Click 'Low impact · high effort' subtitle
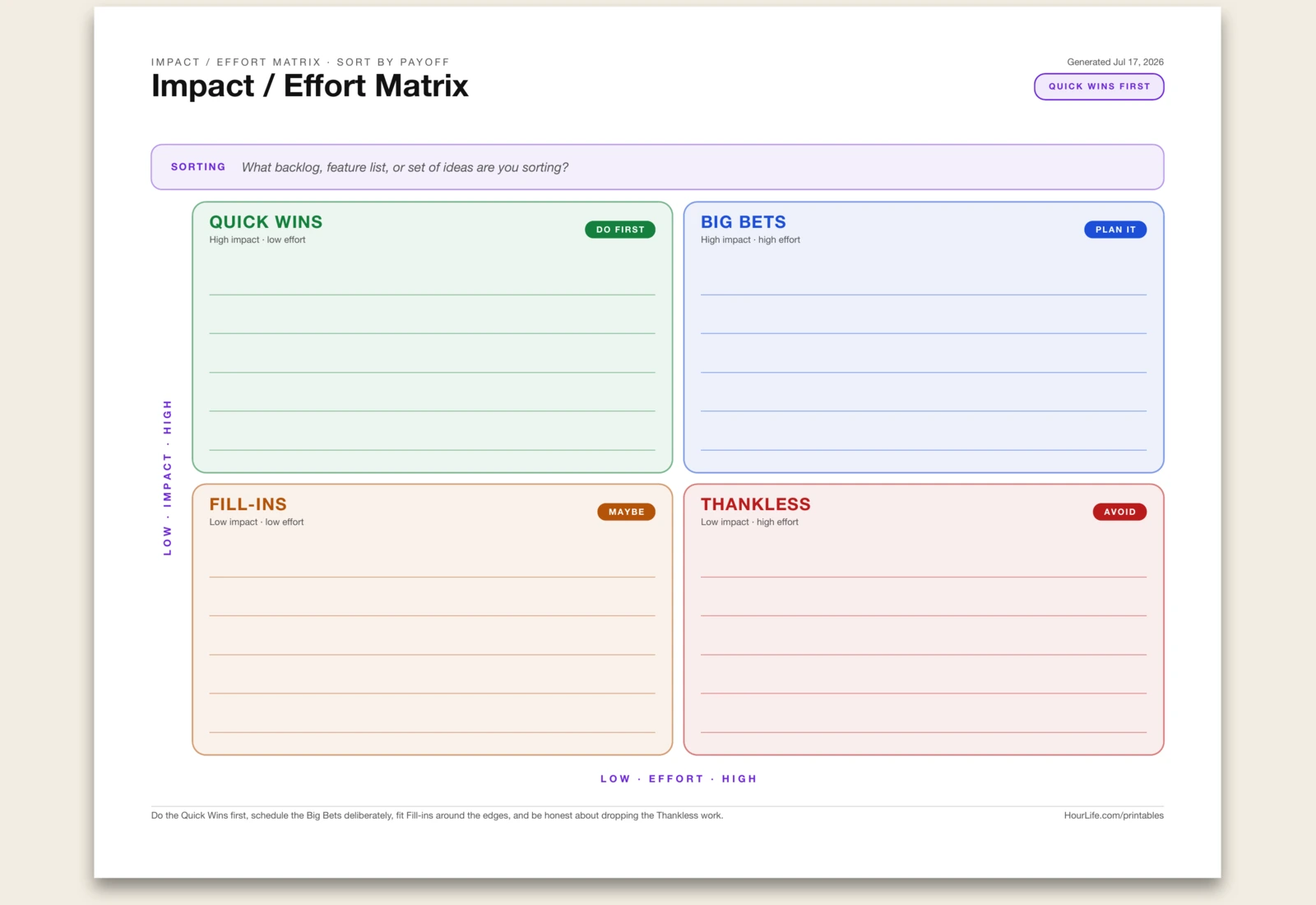 click(749, 522)
